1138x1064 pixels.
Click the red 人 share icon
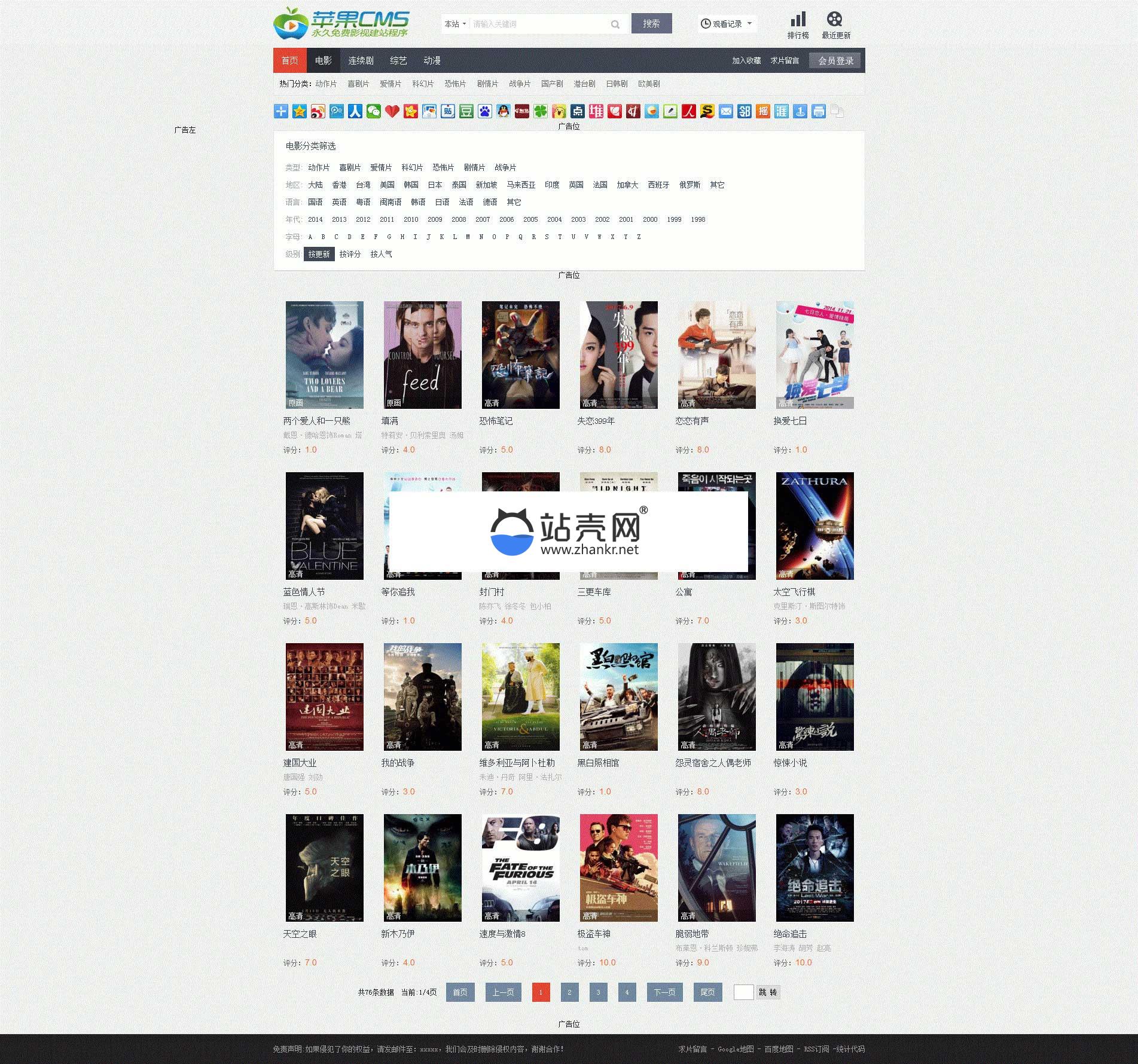[688, 111]
